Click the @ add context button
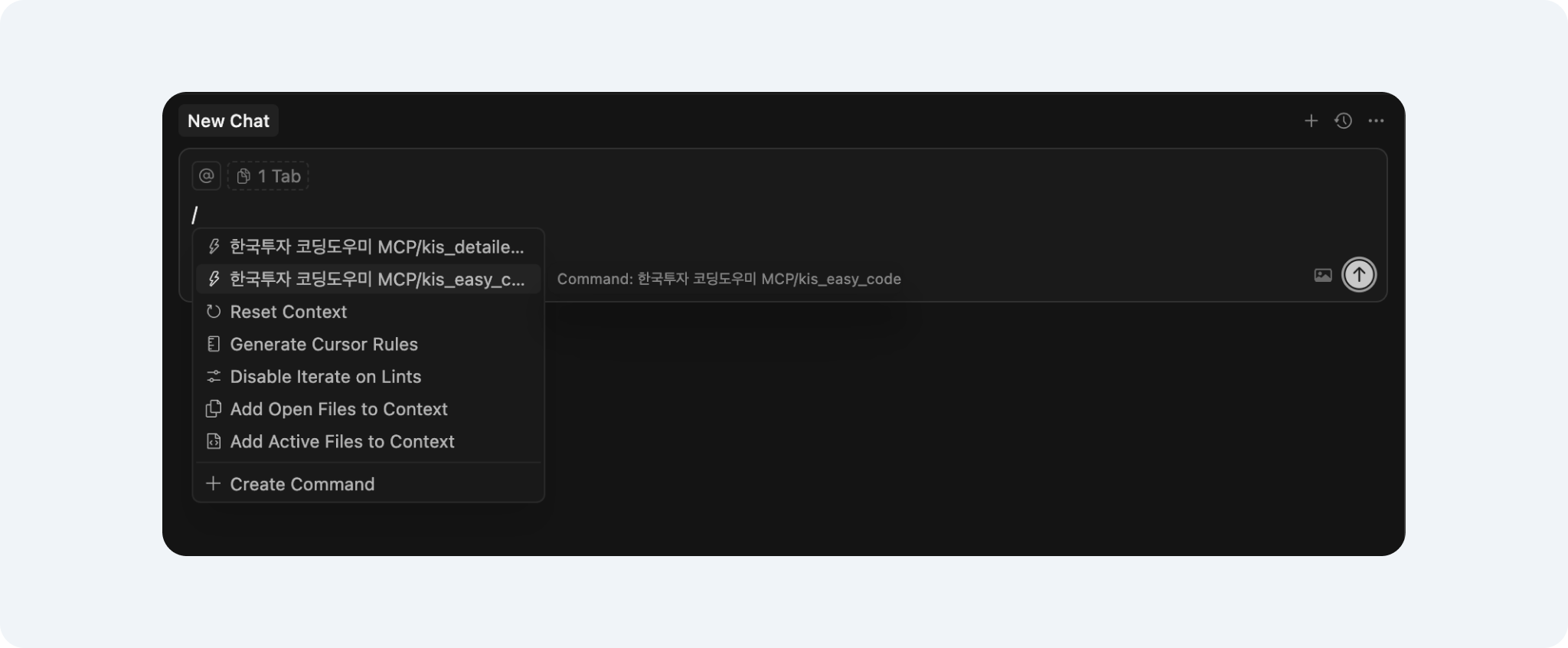The width and height of the screenshot is (1568, 648). 207,176
